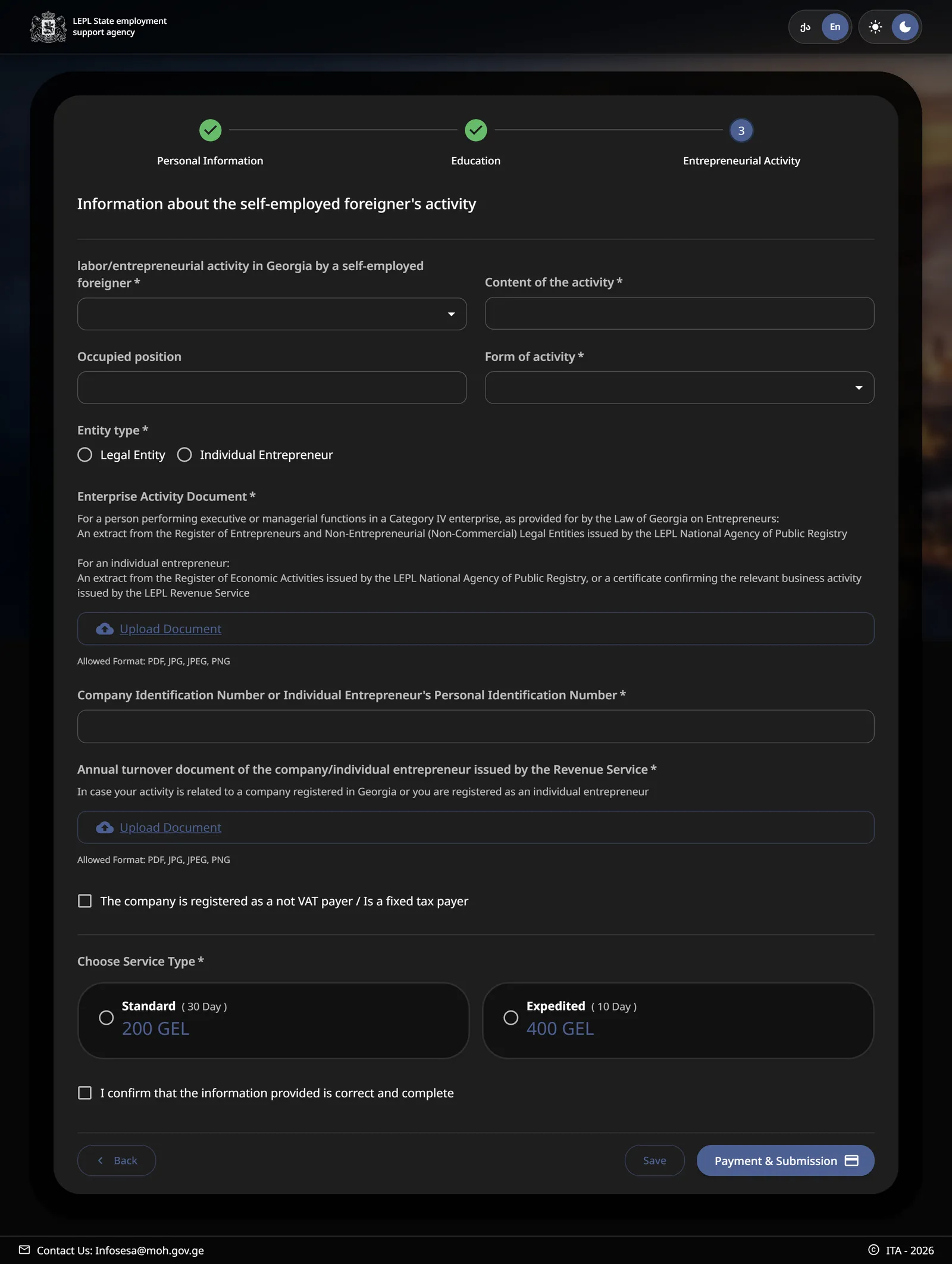Image resolution: width=952 pixels, height=1264 pixels.
Task: Expand the Form of activity dropdown
Action: (x=679, y=388)
